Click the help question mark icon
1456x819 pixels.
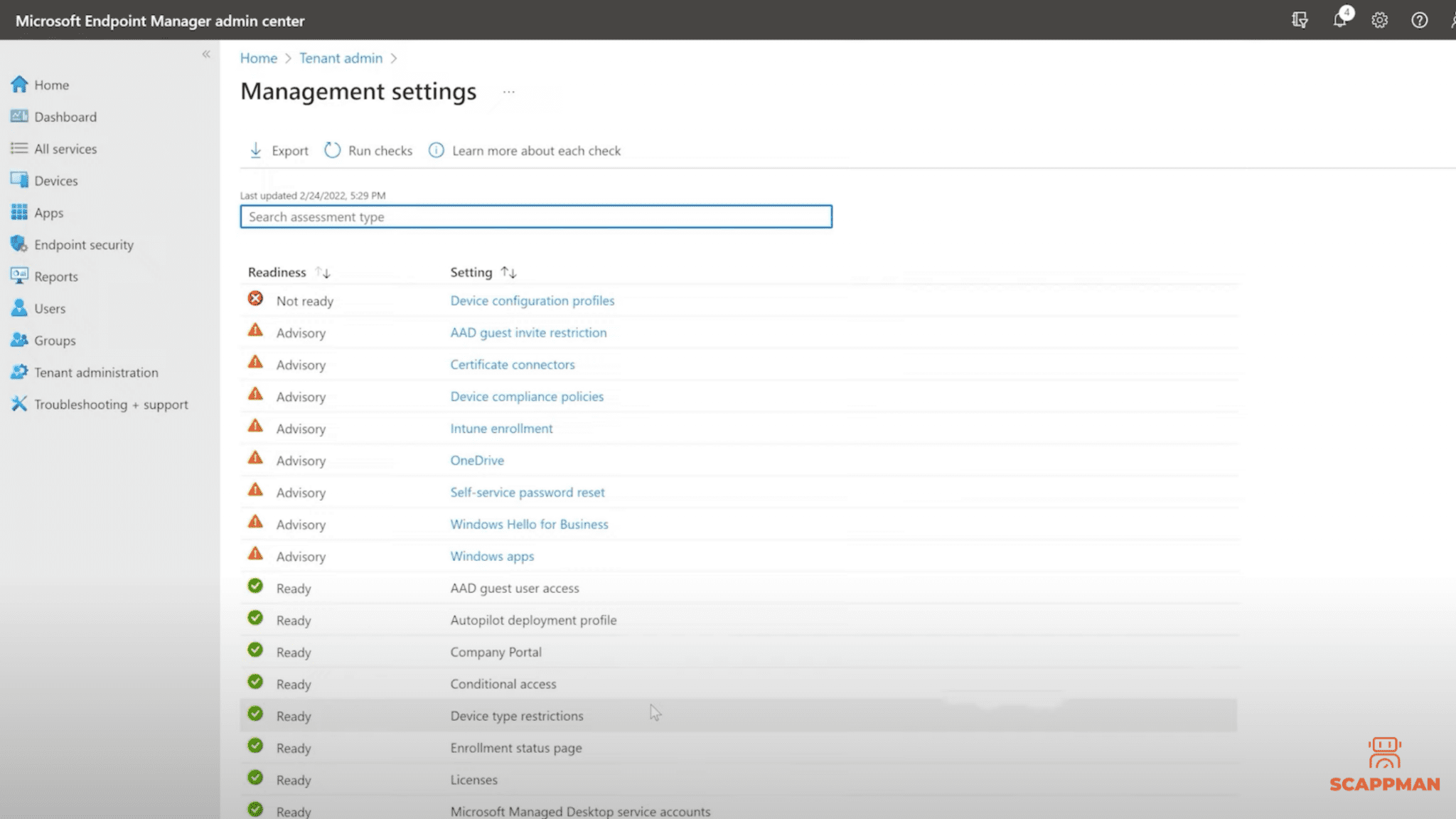(x=1419, y=20)
